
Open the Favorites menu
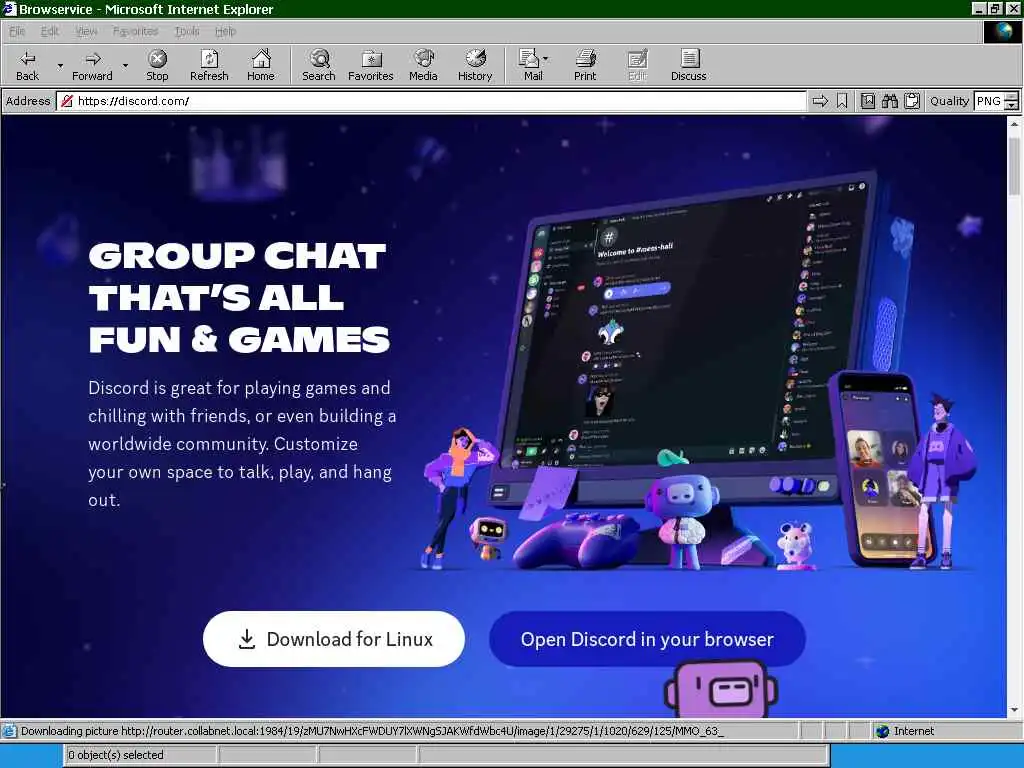point(135,31)
